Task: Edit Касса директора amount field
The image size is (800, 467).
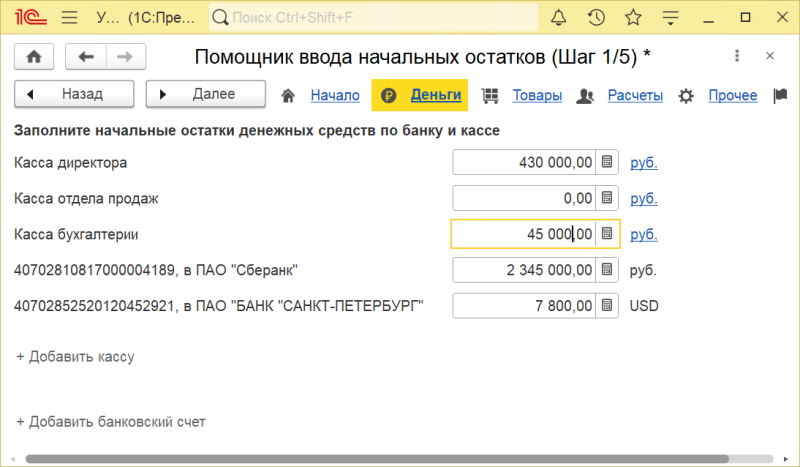Action: click(523, 162)
